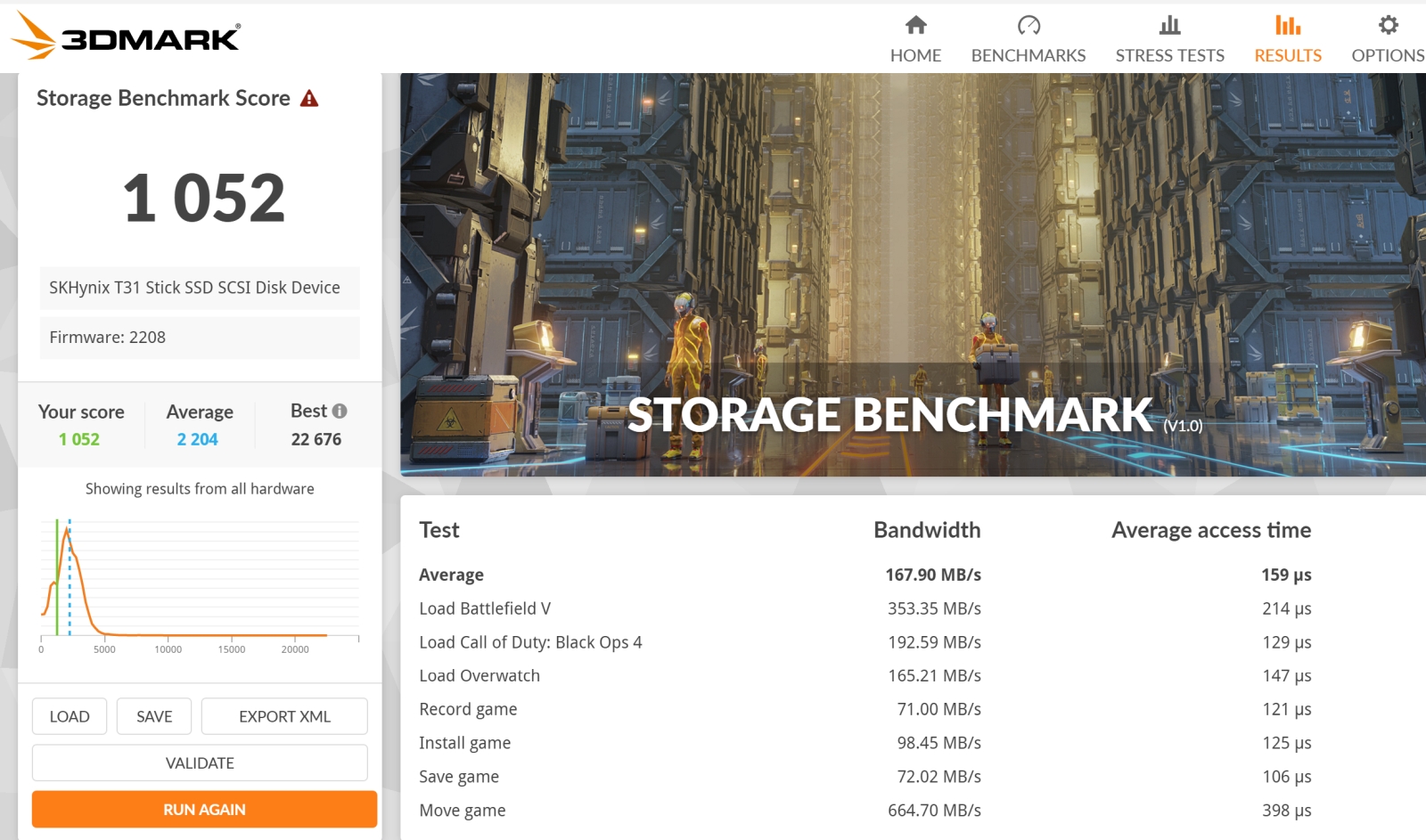Click the 192.59 MB/s bandwidth value
The width and height of the screenshot is (1426, 840).
(934, 642)
